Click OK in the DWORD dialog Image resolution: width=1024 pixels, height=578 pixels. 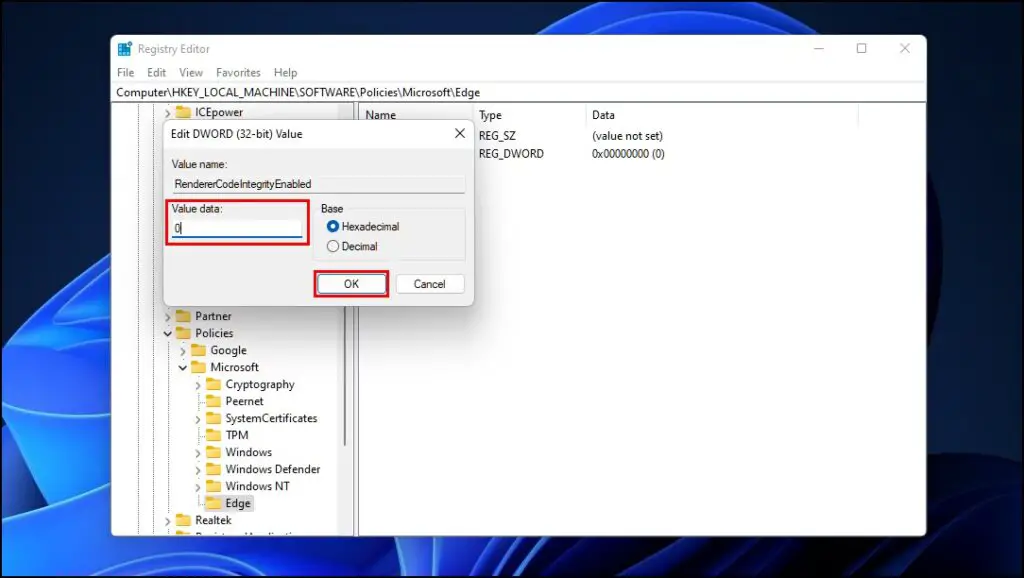[x=351, y=284]
